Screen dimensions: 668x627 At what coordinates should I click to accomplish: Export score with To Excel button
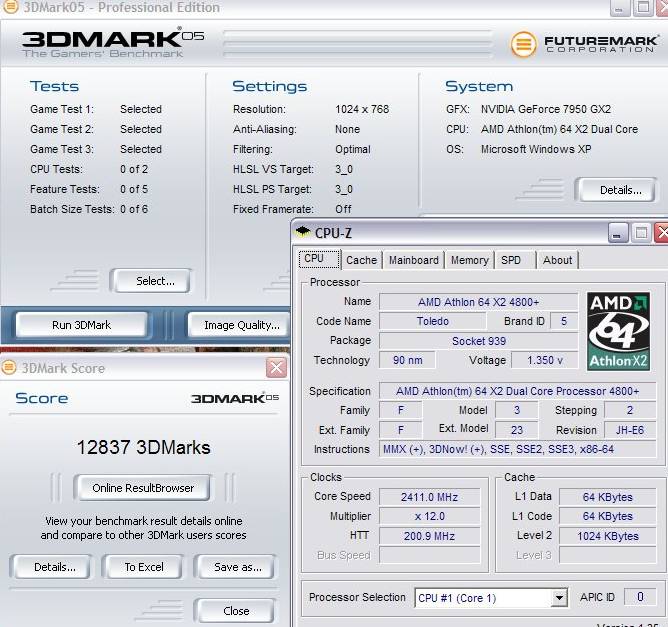(144, 567)
